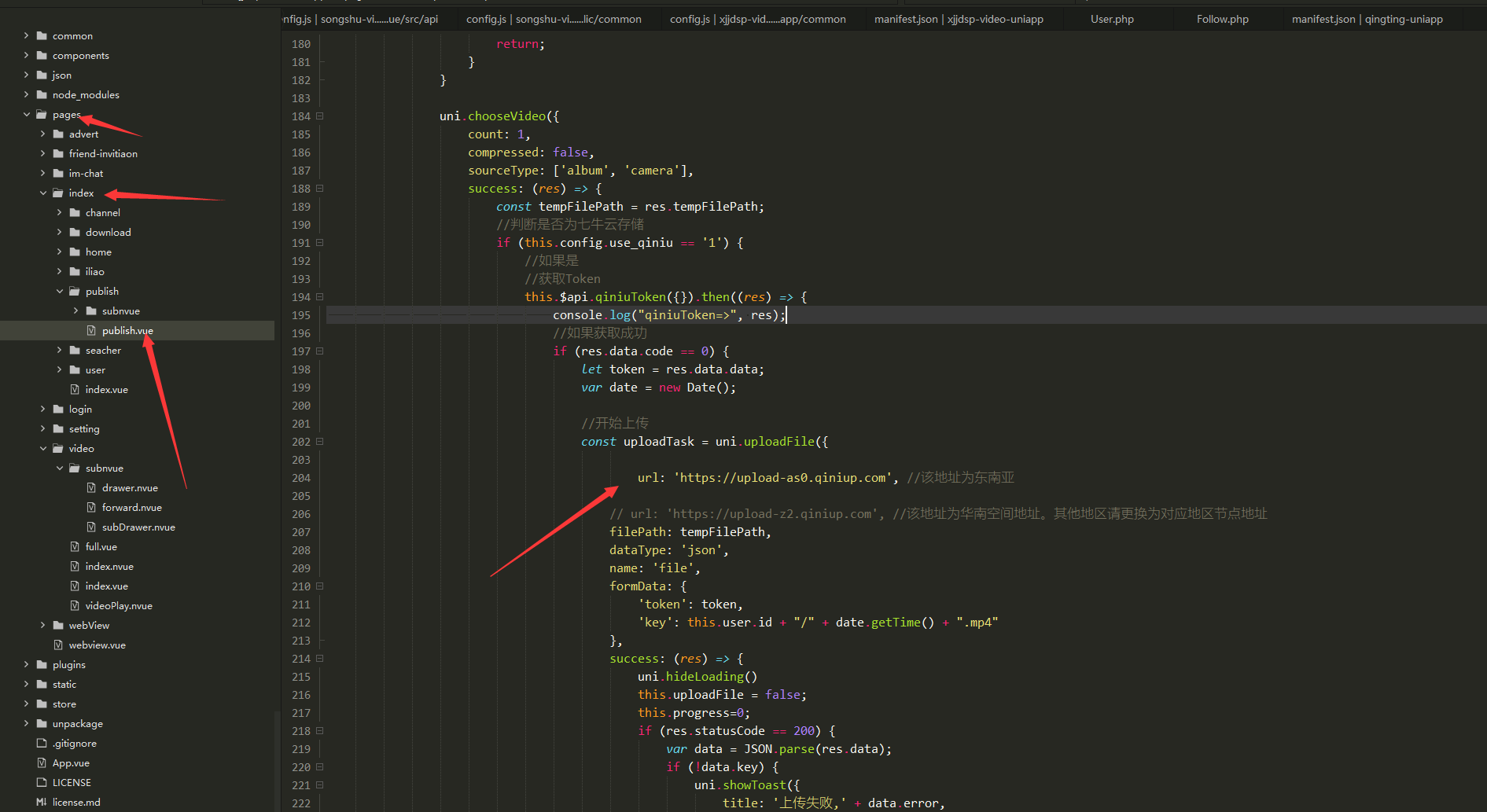Screen dimensions: 1487x812
Task: Fold code block at line 188
Action: pos(319,189)
